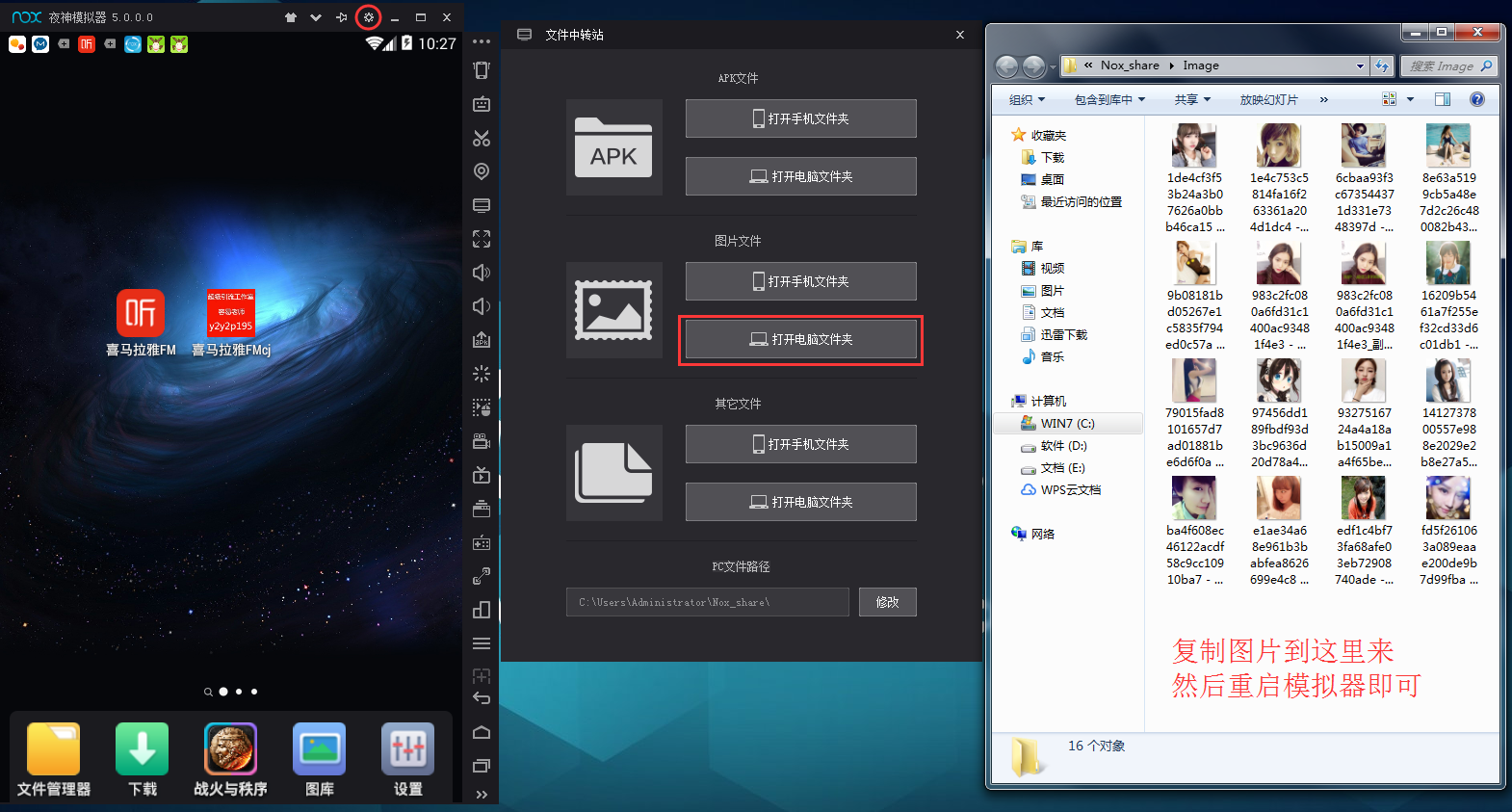
Task: Select WIN7 (C:) drive in navigation tree
Action: [x=1067, y=424]
